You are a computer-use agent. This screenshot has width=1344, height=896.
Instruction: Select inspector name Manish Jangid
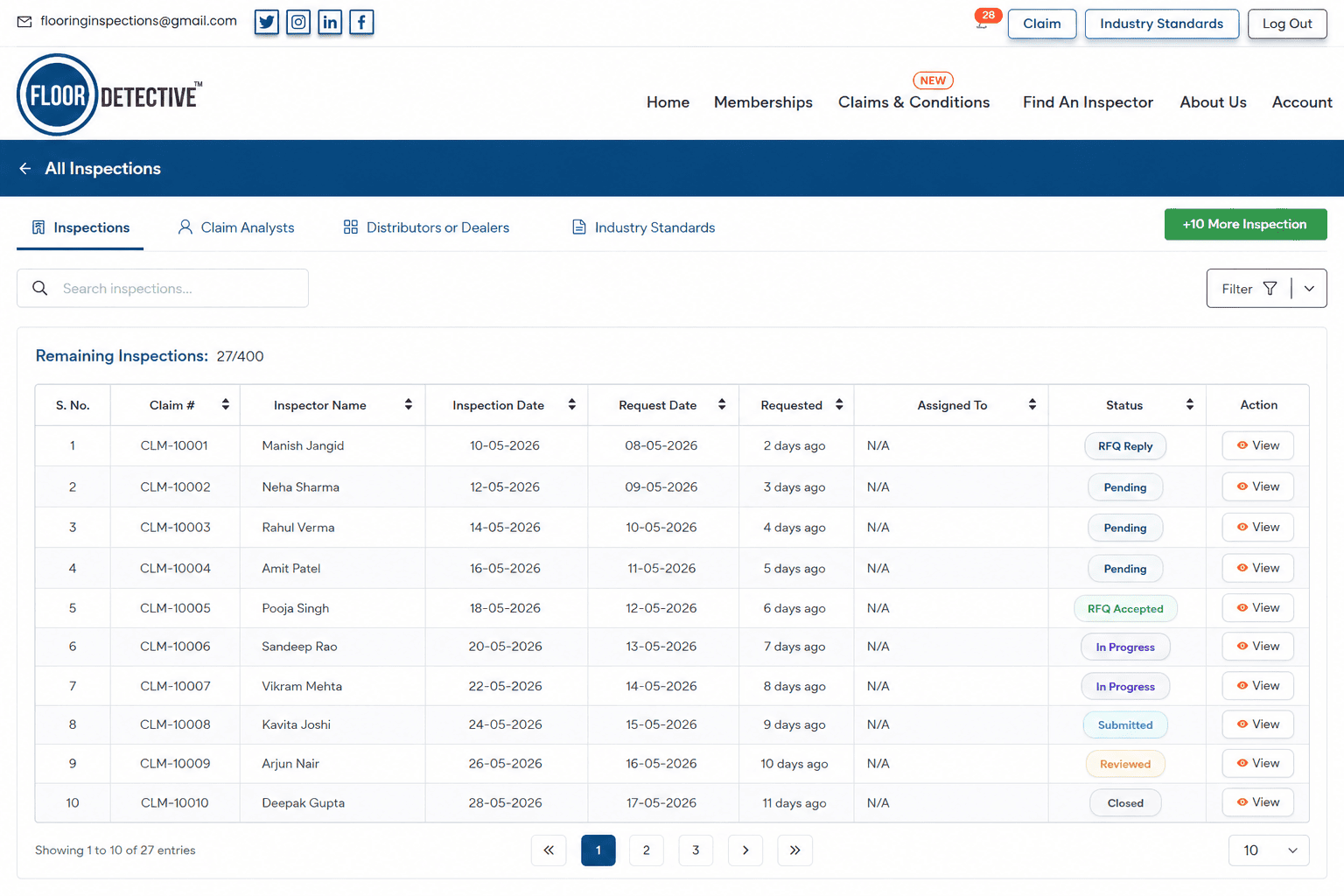coord(303,445)
